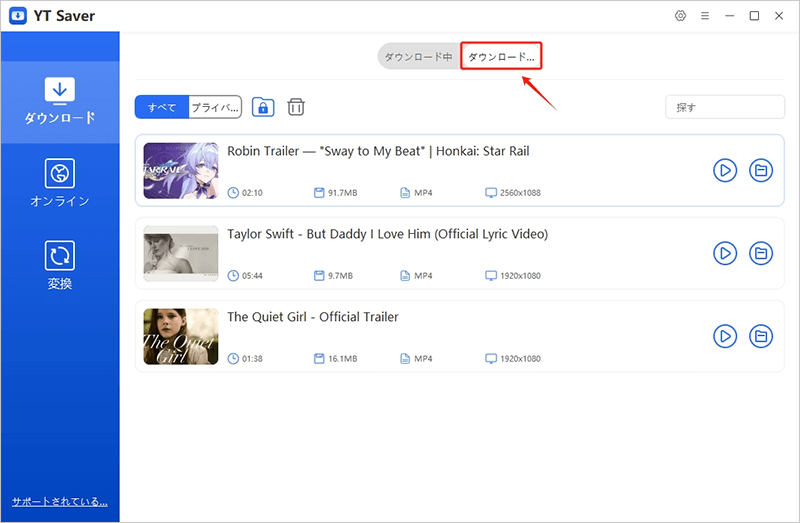Image resolution: width=800 pixels, height=523 pixels.
Task: Select the プライバ... filter tab
Action: (x=215, y=107)
